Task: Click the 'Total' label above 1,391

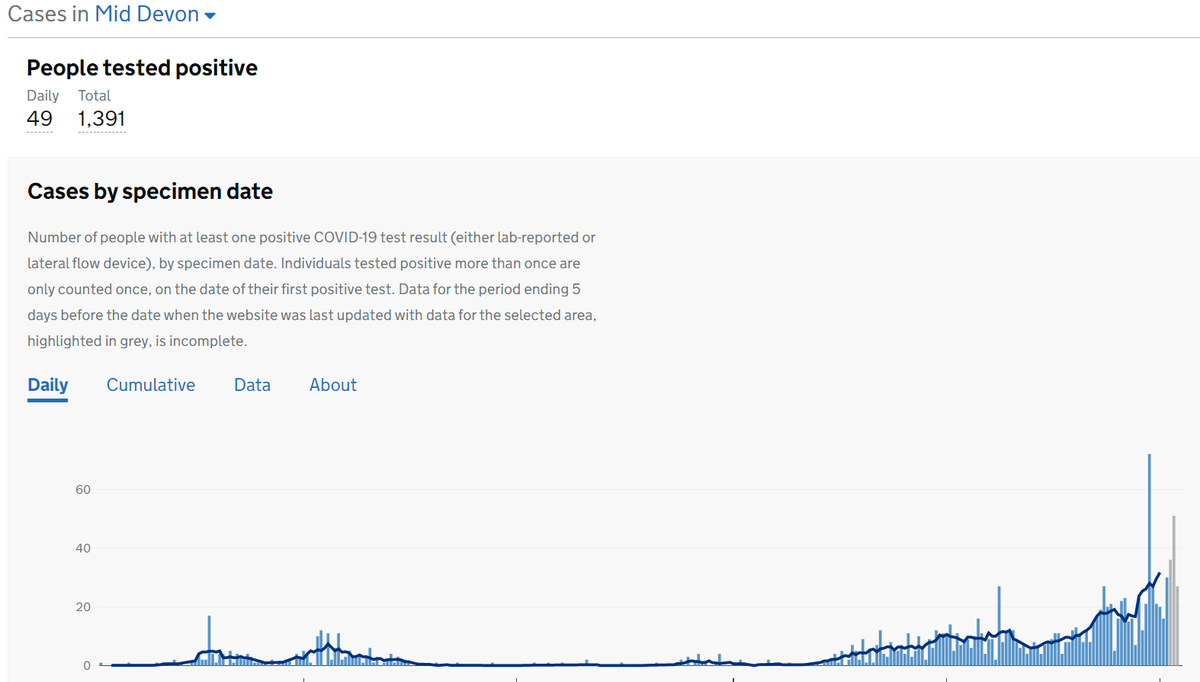Action: (95, 96)
